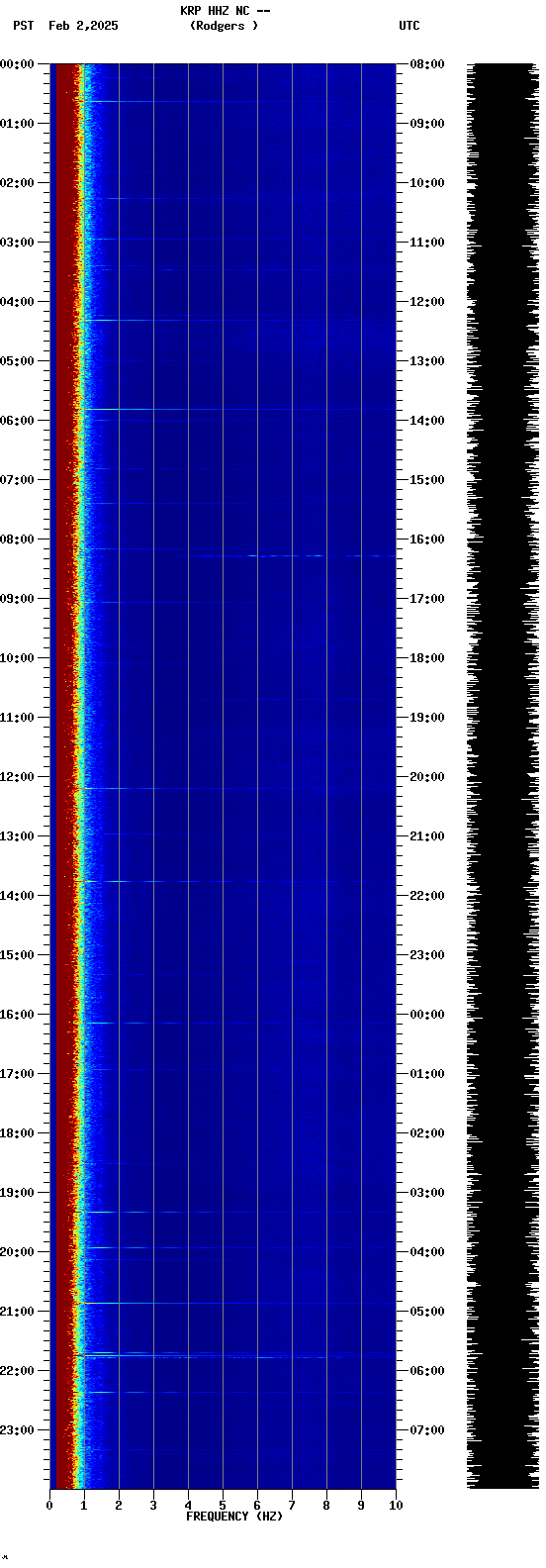Click the frequency axis tick label '10'
Image resolution: width=546 pixels, height=1568 pixels.
396,1506
